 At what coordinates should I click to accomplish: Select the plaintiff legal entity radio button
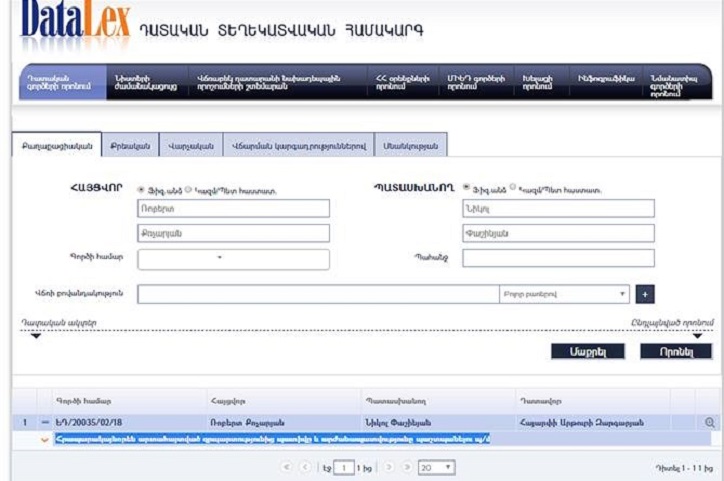point(189,188)
